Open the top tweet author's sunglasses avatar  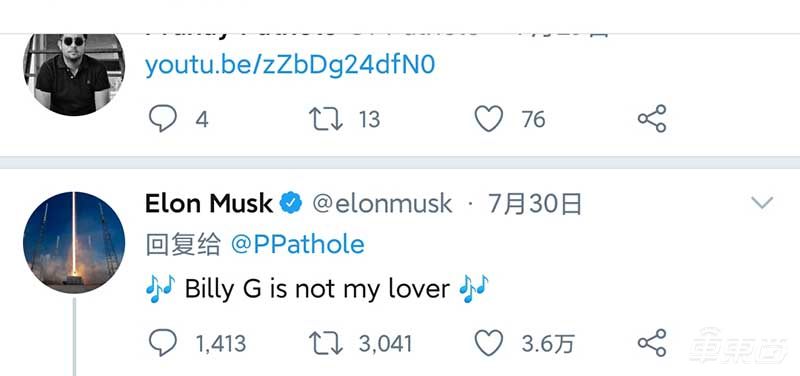(x=74, y=74)
